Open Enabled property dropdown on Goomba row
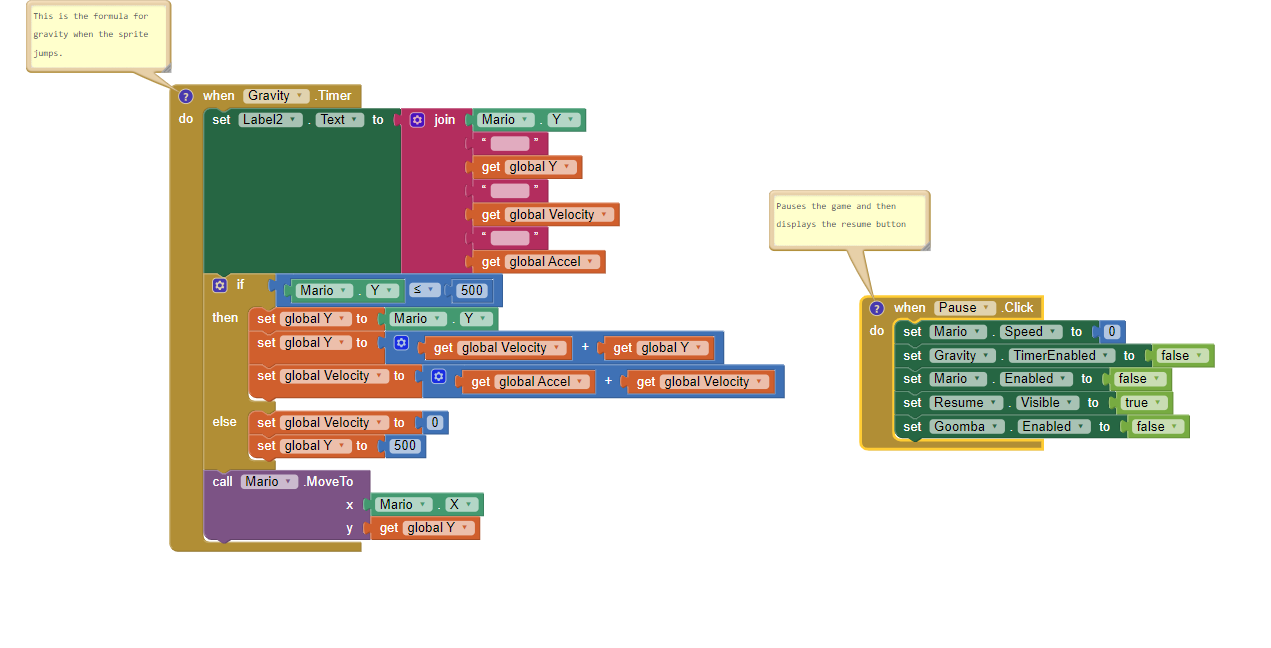The width and height of the screenshot is (1271, 648). tap(1055, 427)
